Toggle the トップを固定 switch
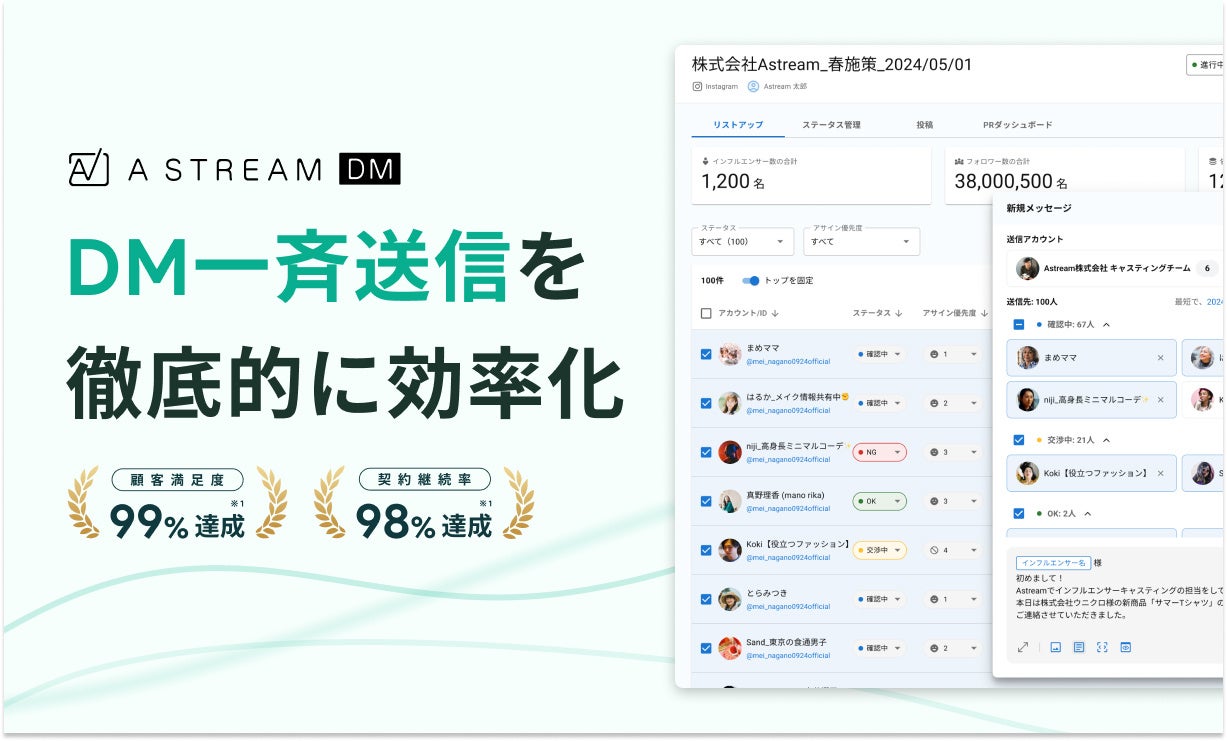The image size is (1227, 741). click(751, 281)
